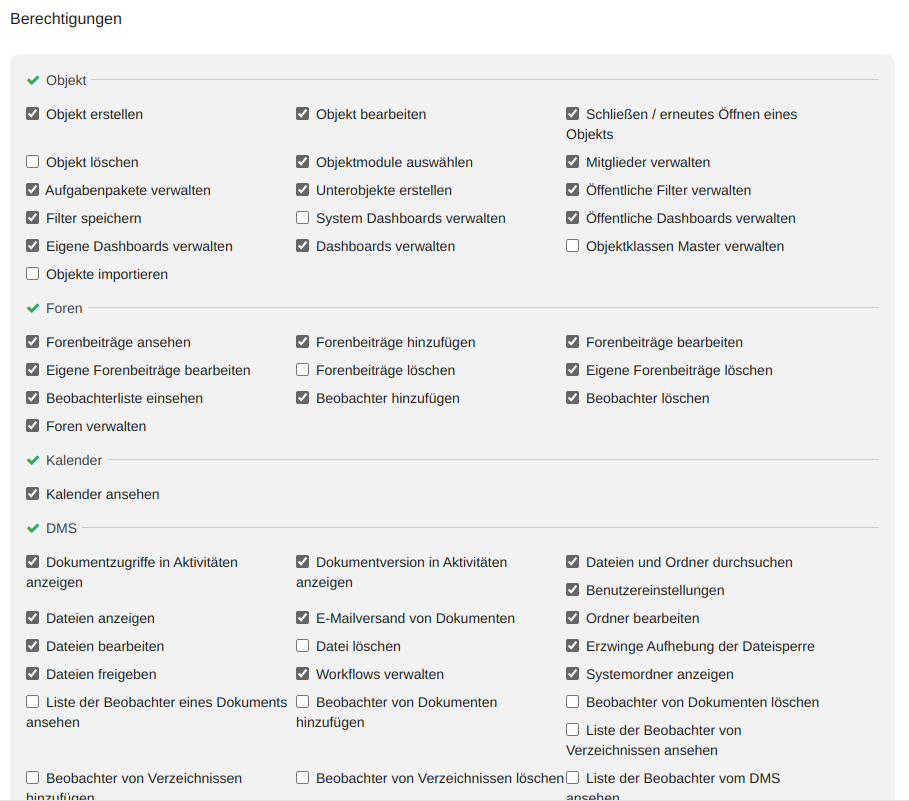The height and width of the screenshot is (801, 909).
Task: Toggle "Forenbeiträge löschen" checkbox
Action: coord(303,370)
